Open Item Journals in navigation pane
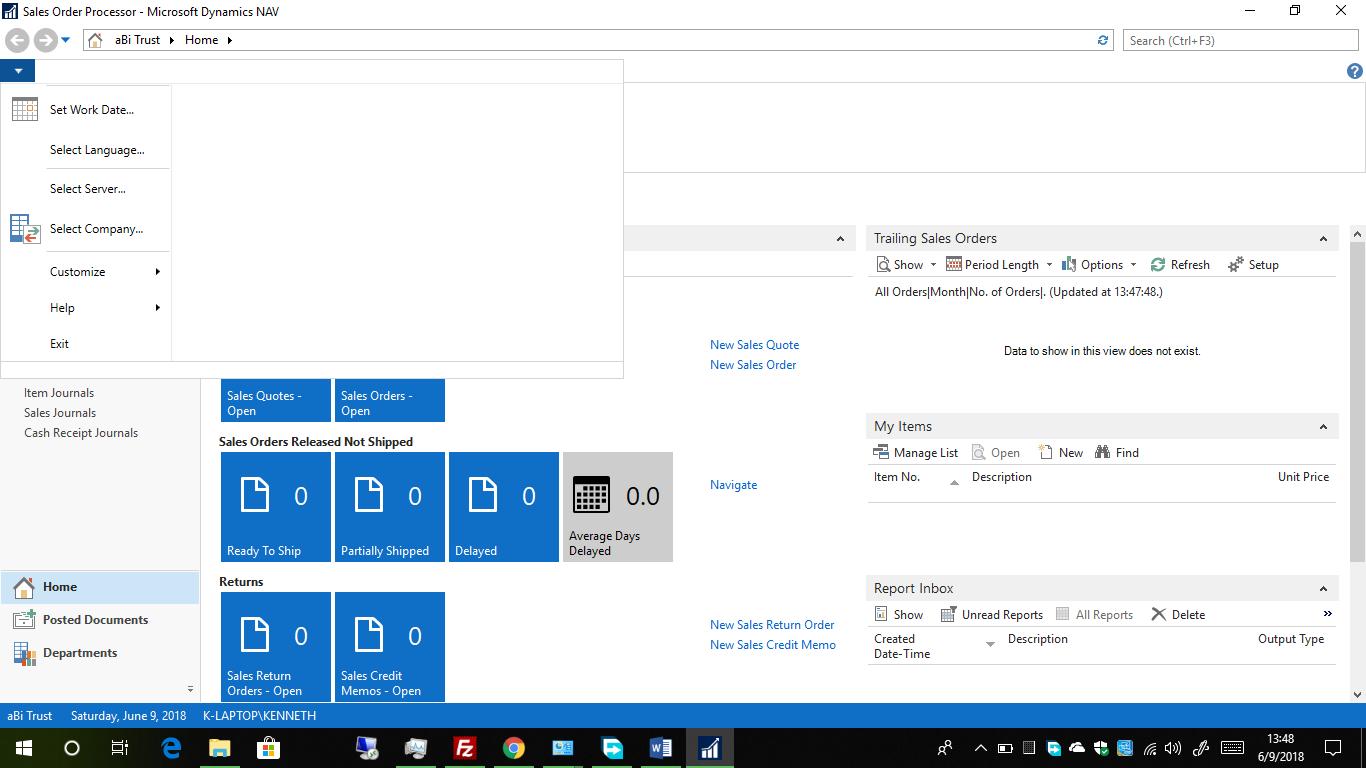The image size is (1366, 768). (59, 393)
